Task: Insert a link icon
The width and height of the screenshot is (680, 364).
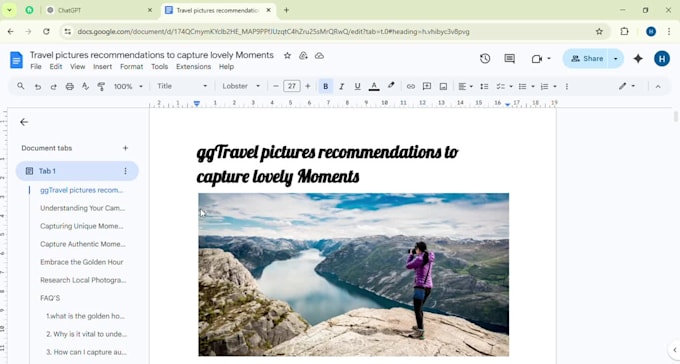Action: [x=411, y=86]
